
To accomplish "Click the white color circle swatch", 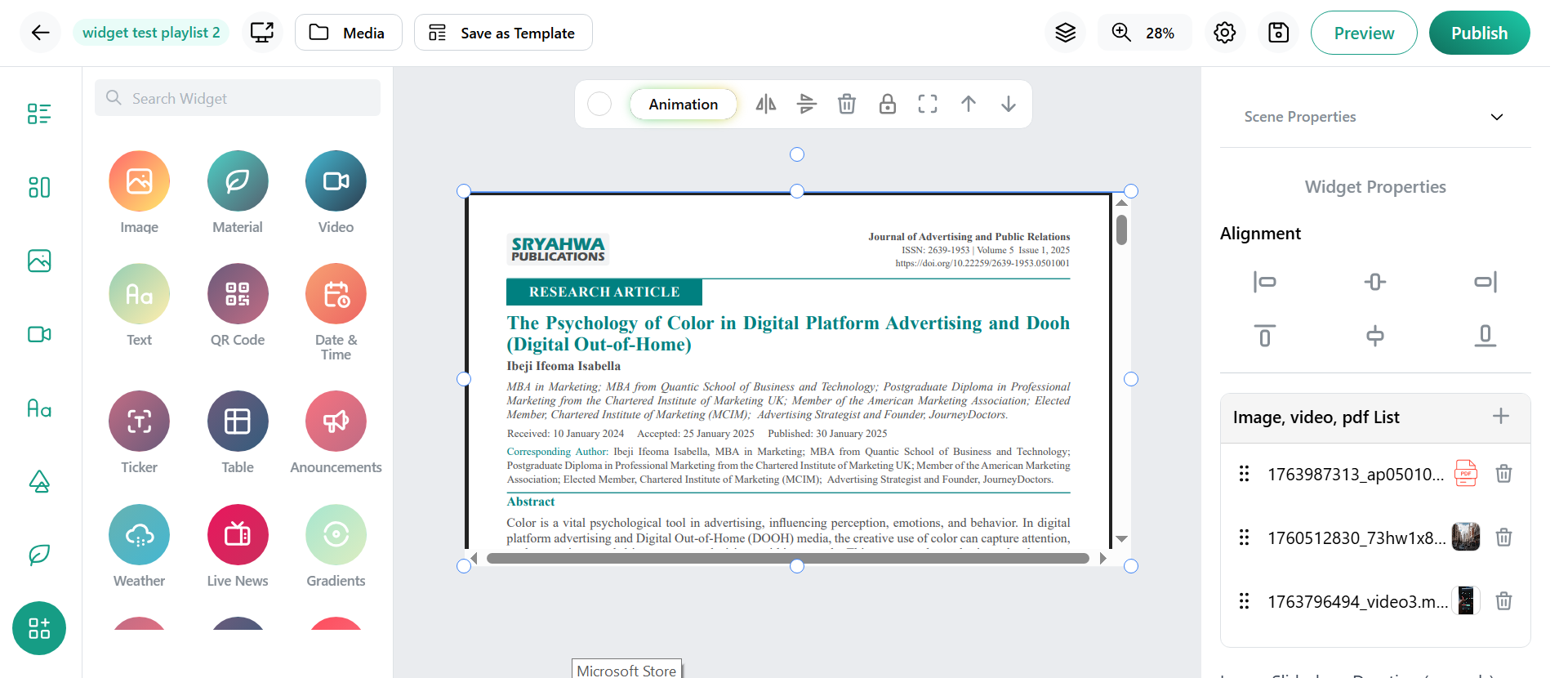I will tap(599, 105).
